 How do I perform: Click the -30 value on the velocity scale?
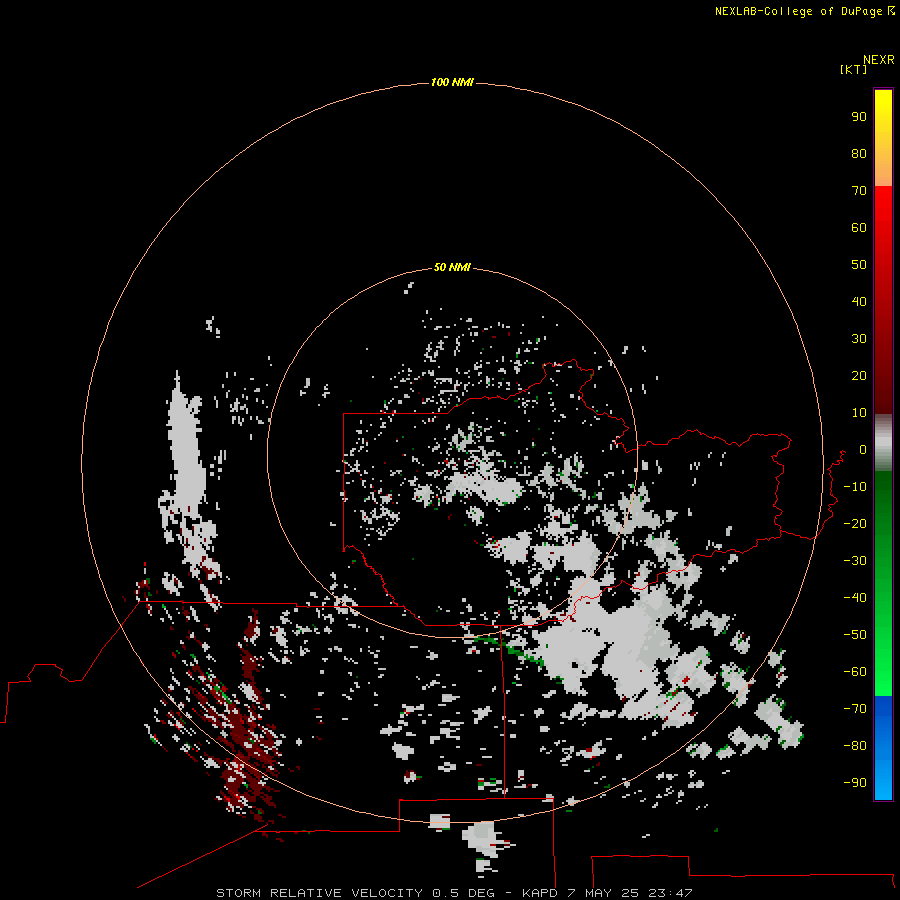pos(855,561)
